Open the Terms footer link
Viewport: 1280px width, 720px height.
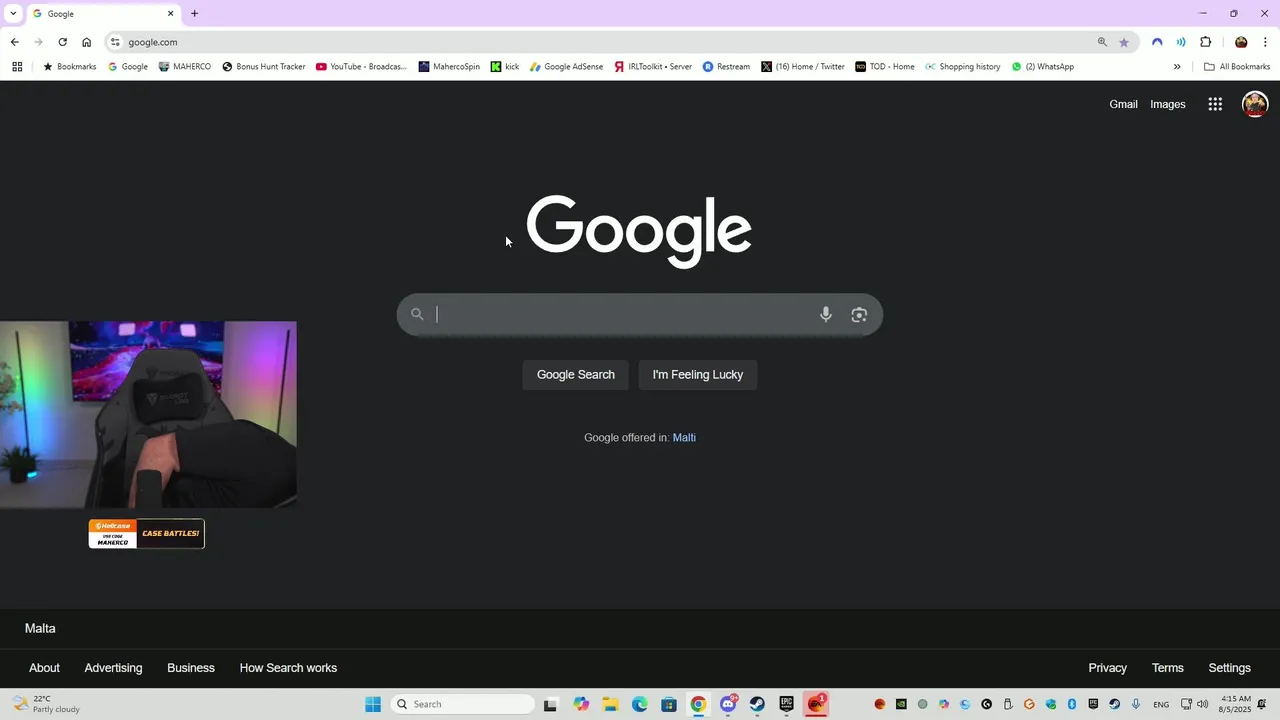[1167, 668]
